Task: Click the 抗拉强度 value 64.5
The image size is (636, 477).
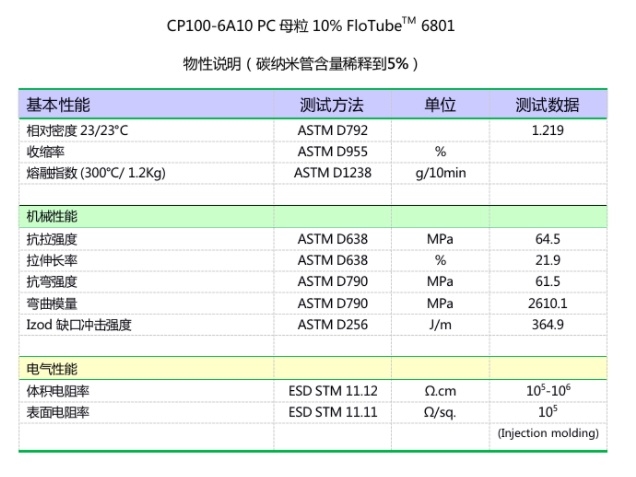Action: [548, 239]
